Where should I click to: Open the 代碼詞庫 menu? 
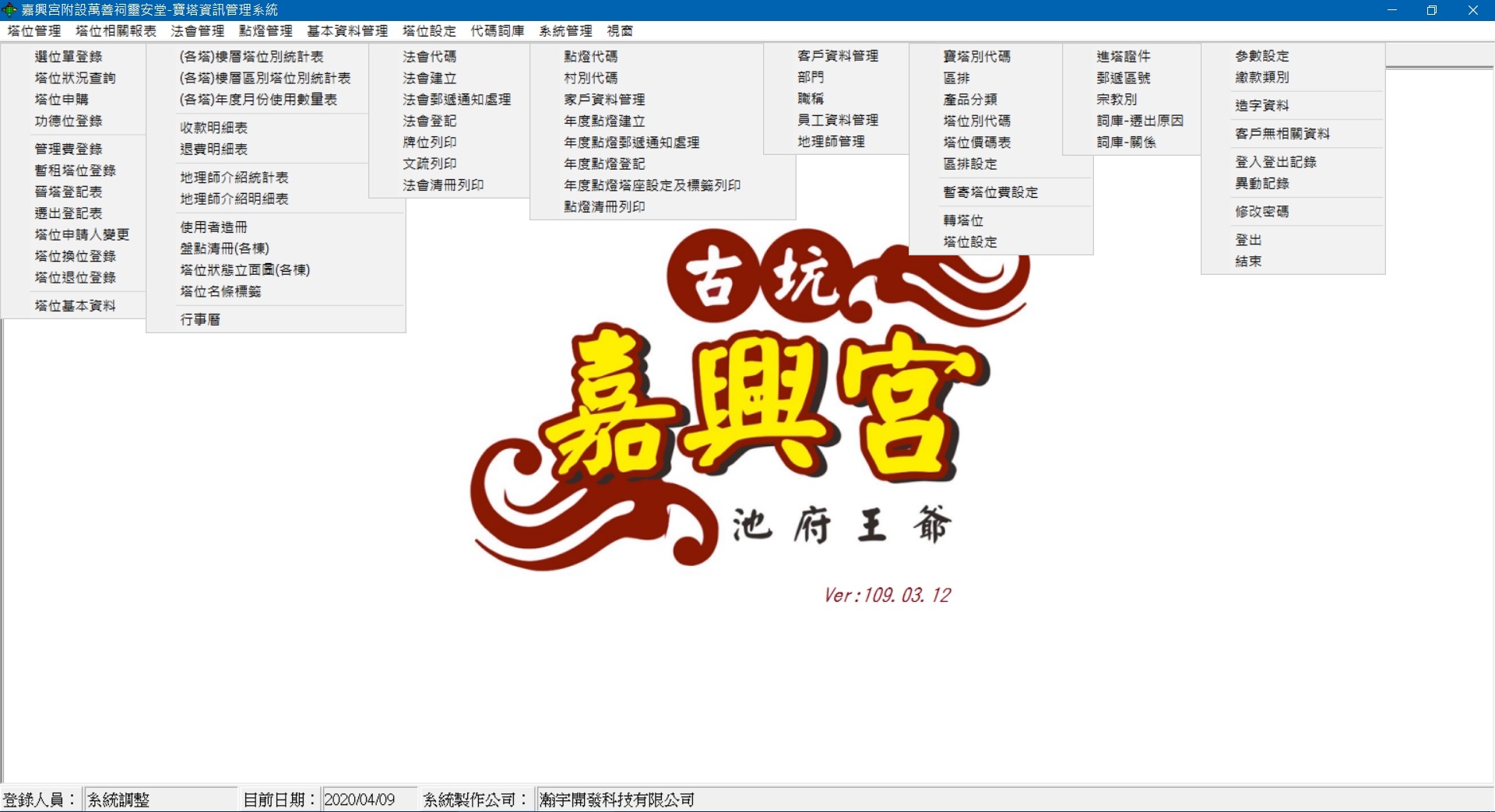point(498,31)
